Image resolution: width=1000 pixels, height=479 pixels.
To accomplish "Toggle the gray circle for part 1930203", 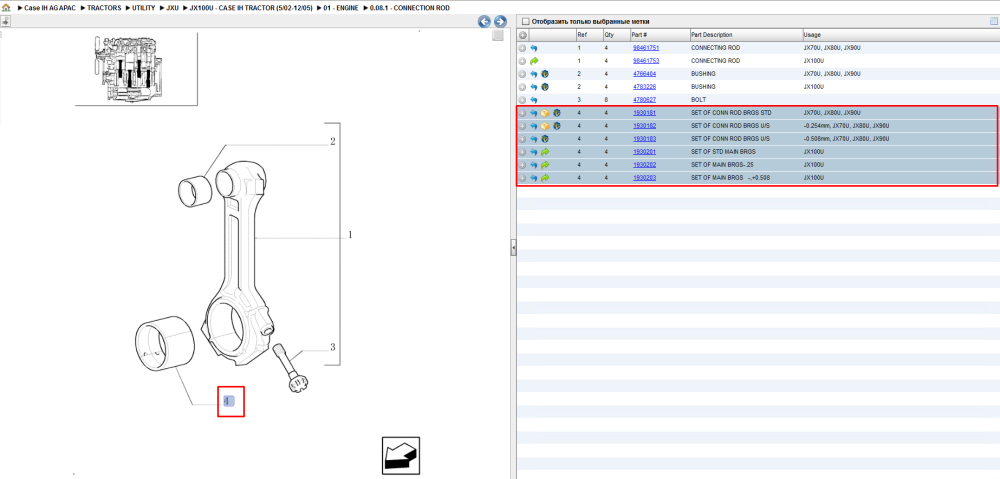I will [x=522, y=178].
